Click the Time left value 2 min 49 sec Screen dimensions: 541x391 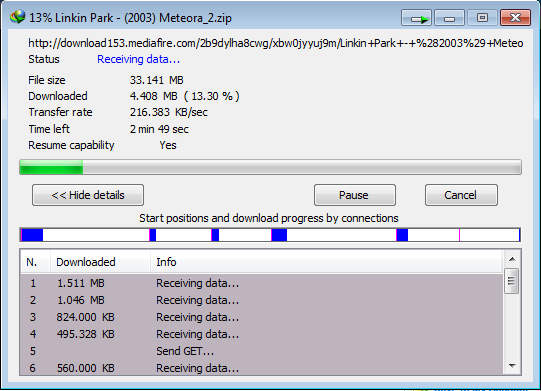click(159, 129)
